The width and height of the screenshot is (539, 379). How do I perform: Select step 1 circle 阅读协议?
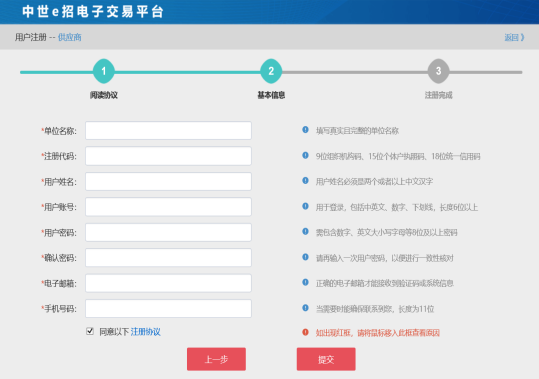pos(103,71)
